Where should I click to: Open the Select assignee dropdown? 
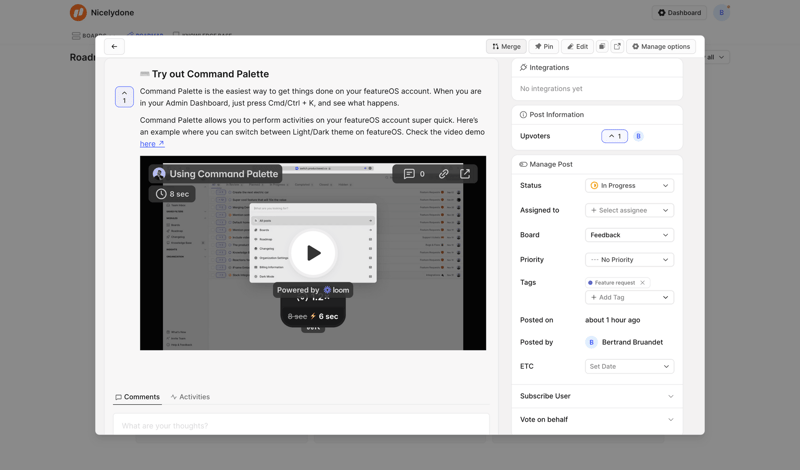pos(629,210)
